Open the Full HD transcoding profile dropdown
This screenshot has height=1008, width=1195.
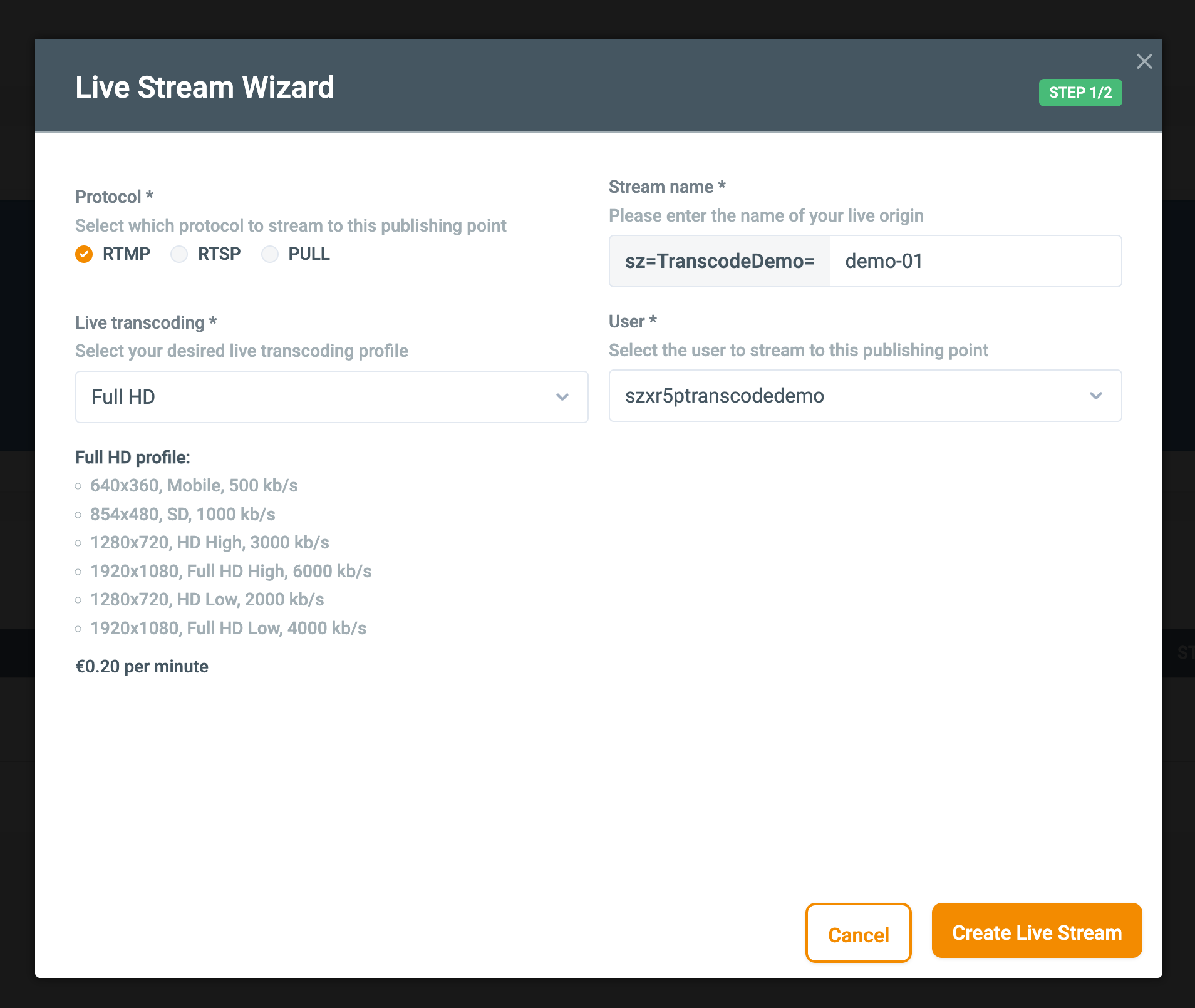(331, 396)
